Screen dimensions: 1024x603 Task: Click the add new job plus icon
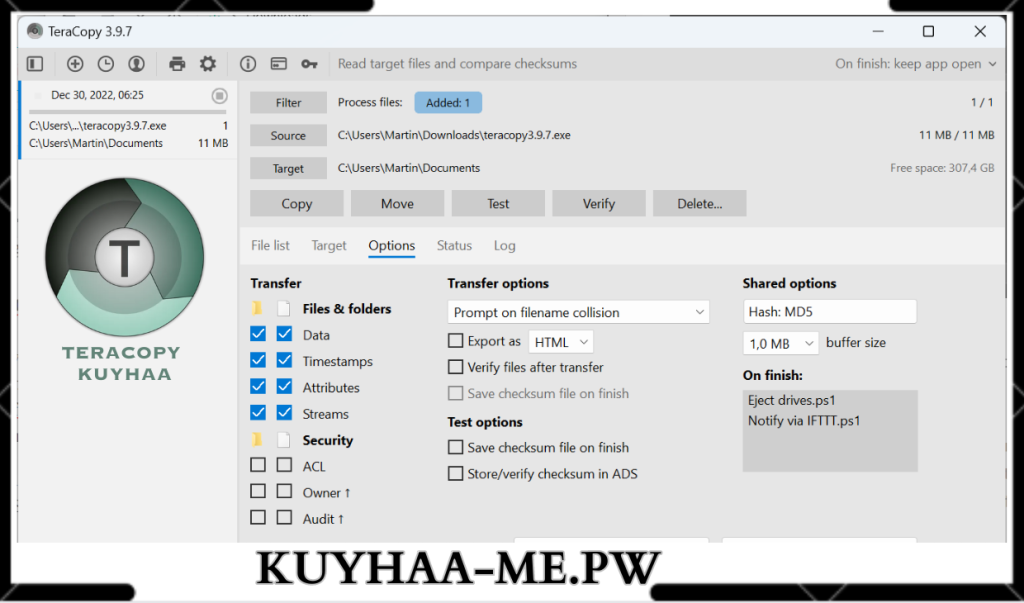click(x=75, y=63)
